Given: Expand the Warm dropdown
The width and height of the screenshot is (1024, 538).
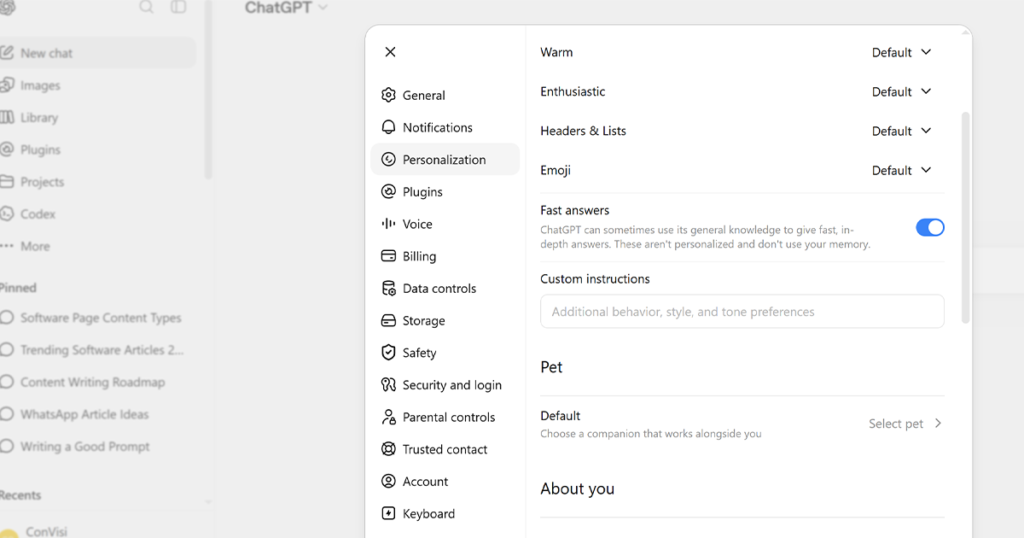Looking at the screenshot, I should point(901,52).
